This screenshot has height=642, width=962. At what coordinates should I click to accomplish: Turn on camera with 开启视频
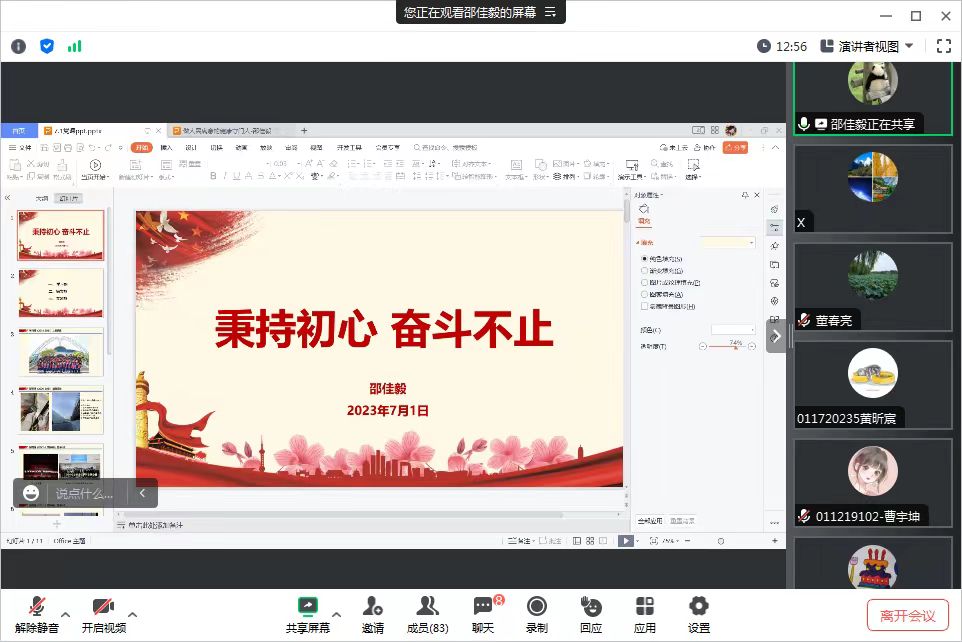tap(104, 614)
